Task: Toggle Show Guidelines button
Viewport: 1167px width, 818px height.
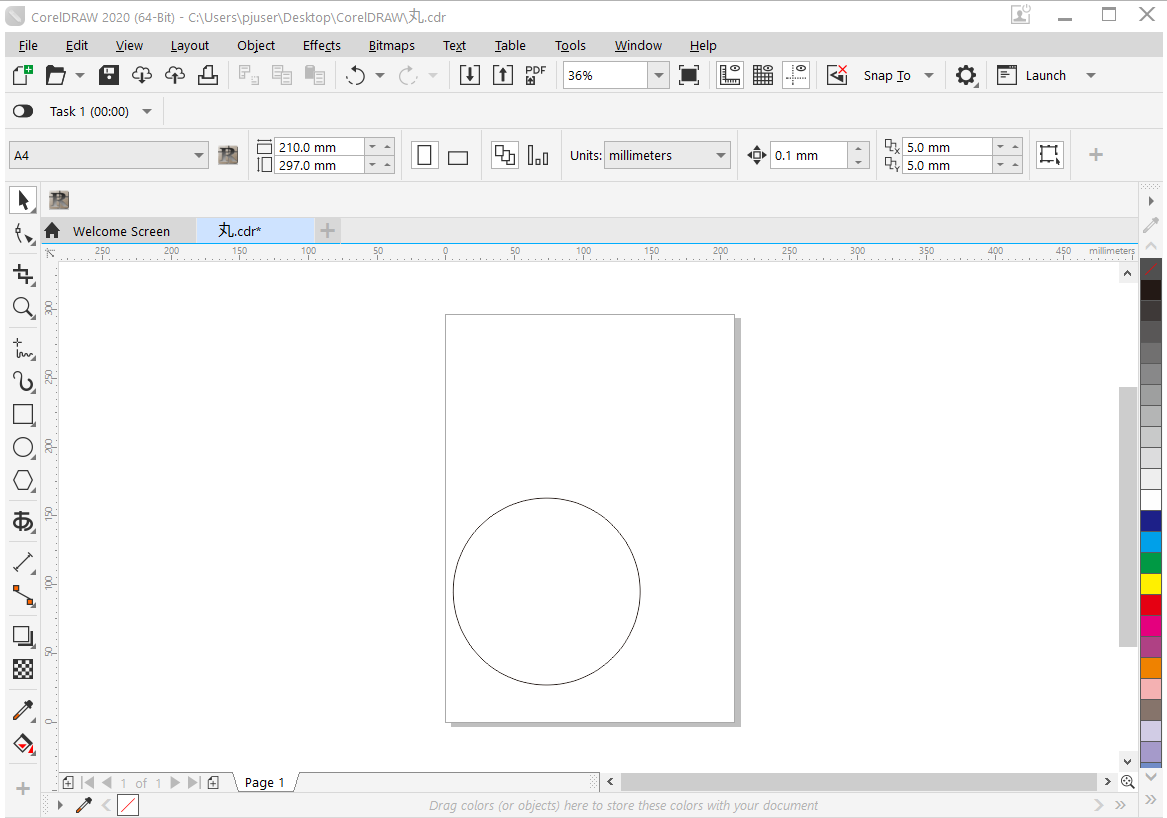Action: [796, 75]
